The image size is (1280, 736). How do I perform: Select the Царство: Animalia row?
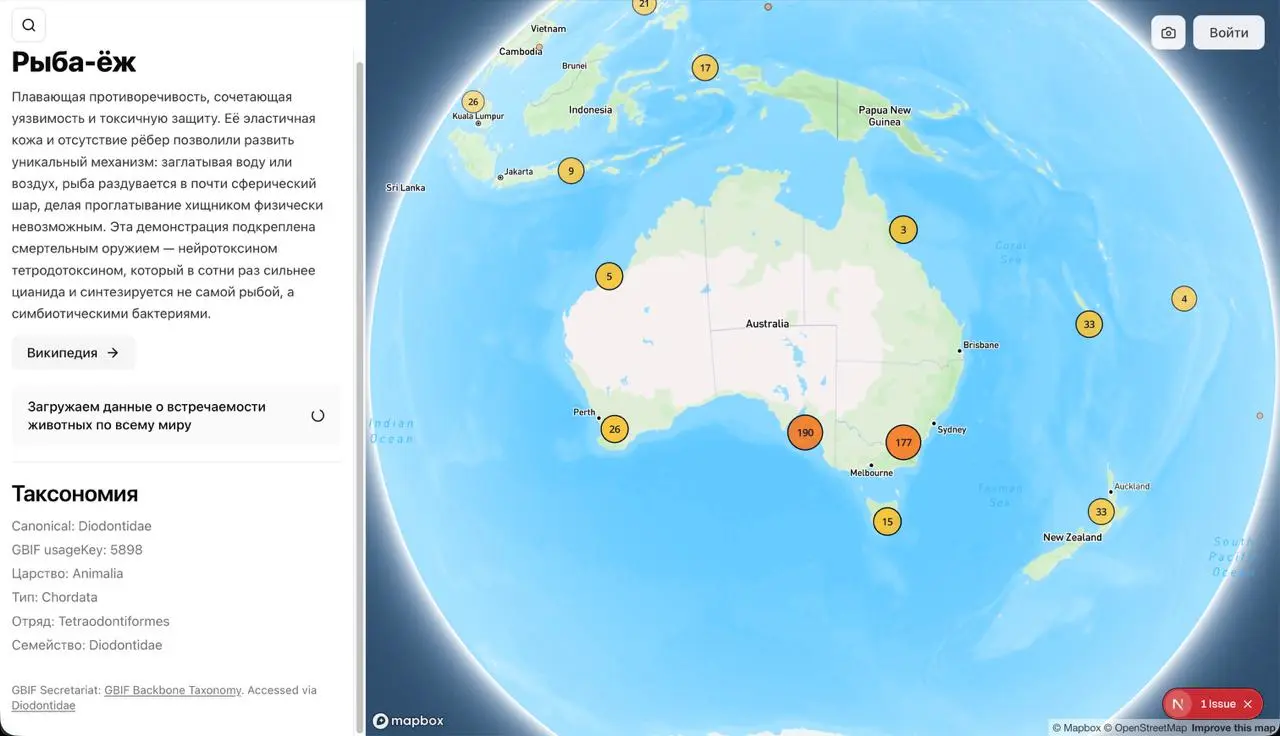point(68,574)
